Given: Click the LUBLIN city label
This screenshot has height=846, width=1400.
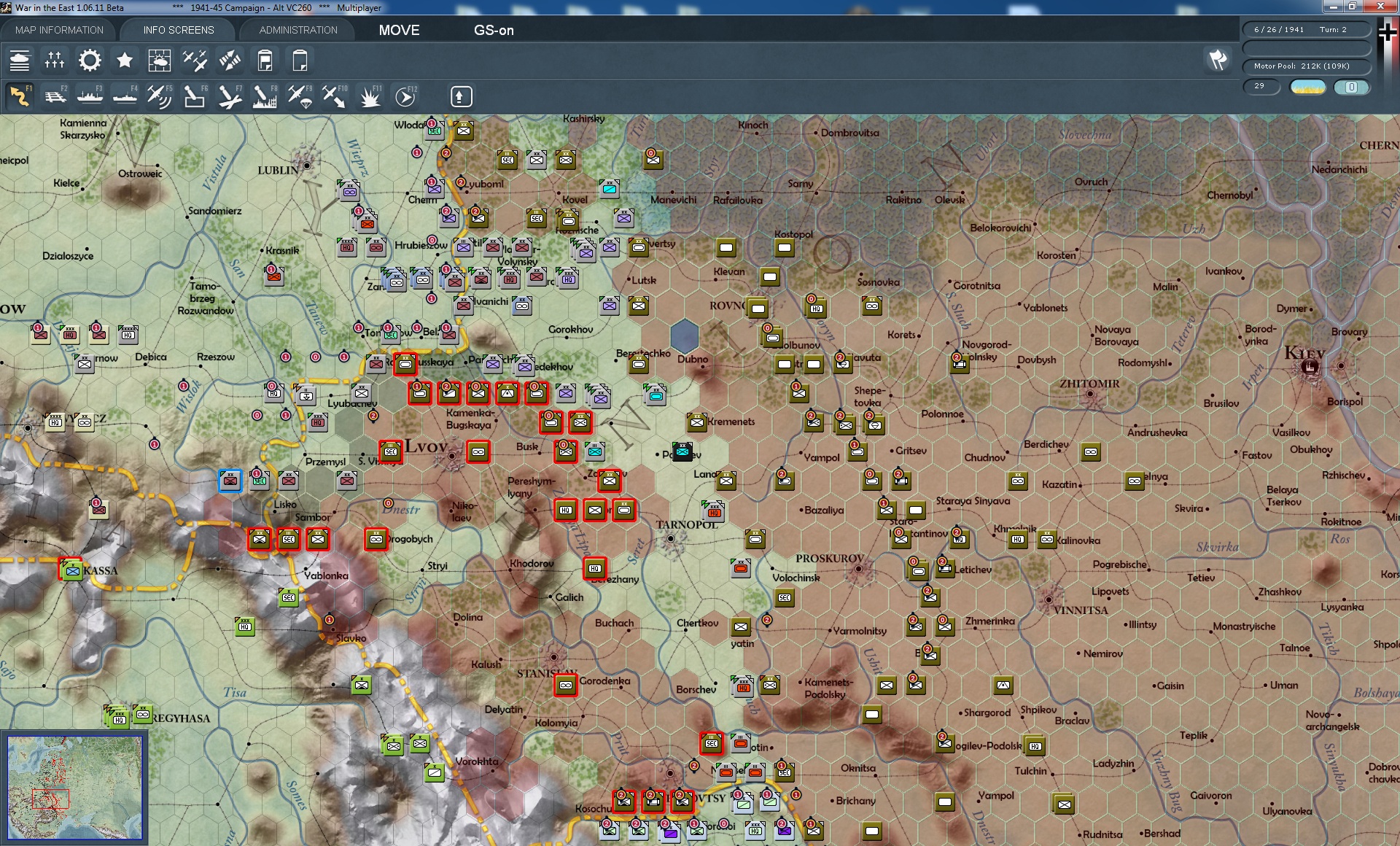Looking at the screenshot, I should (279, 170).
